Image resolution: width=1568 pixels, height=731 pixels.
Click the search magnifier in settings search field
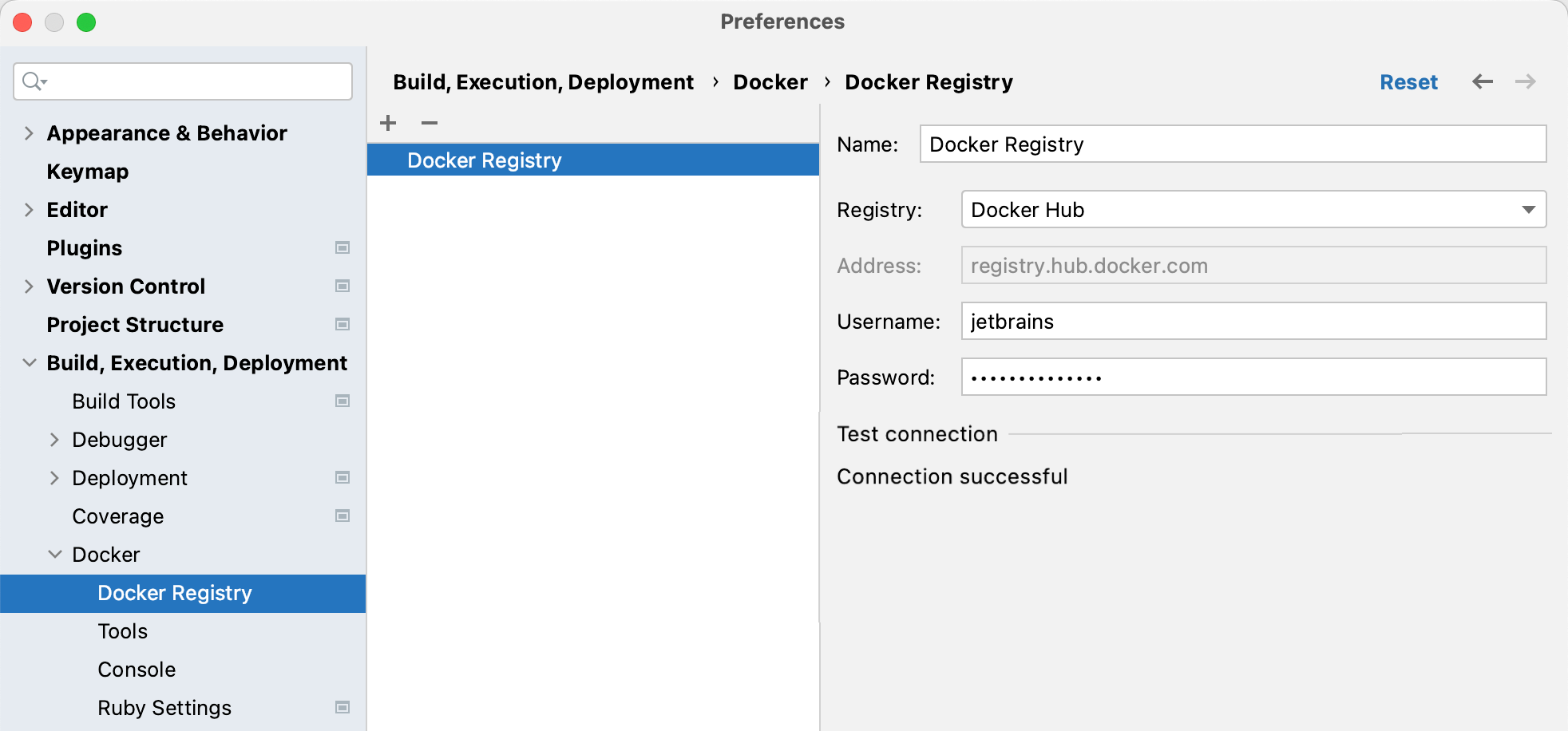click(32, 81)
